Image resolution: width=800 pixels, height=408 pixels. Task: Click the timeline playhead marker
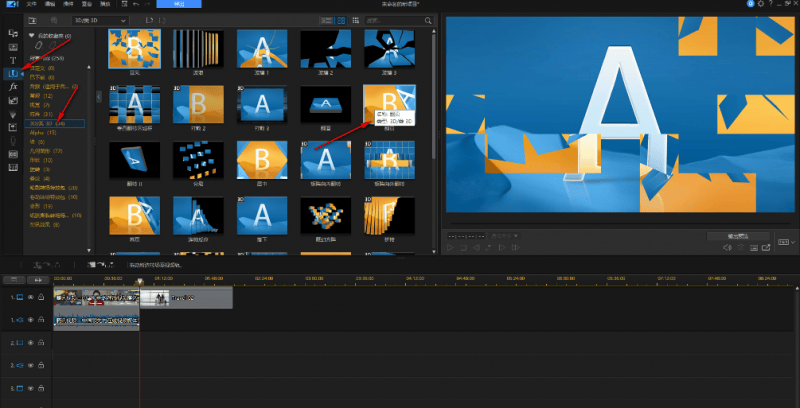139,279
